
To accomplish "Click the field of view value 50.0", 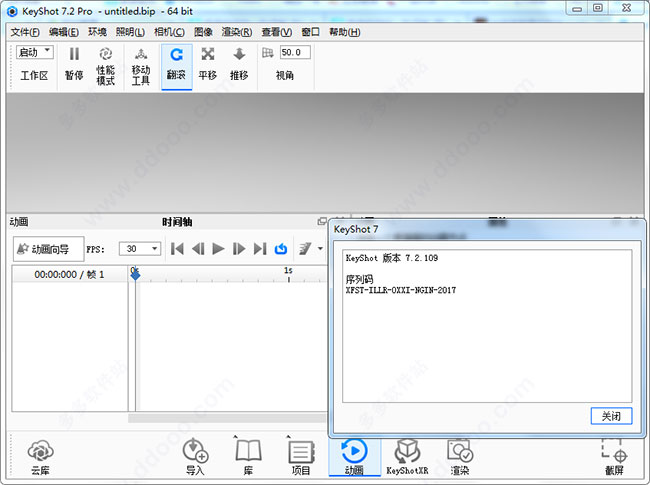I will tap(295, 52).
